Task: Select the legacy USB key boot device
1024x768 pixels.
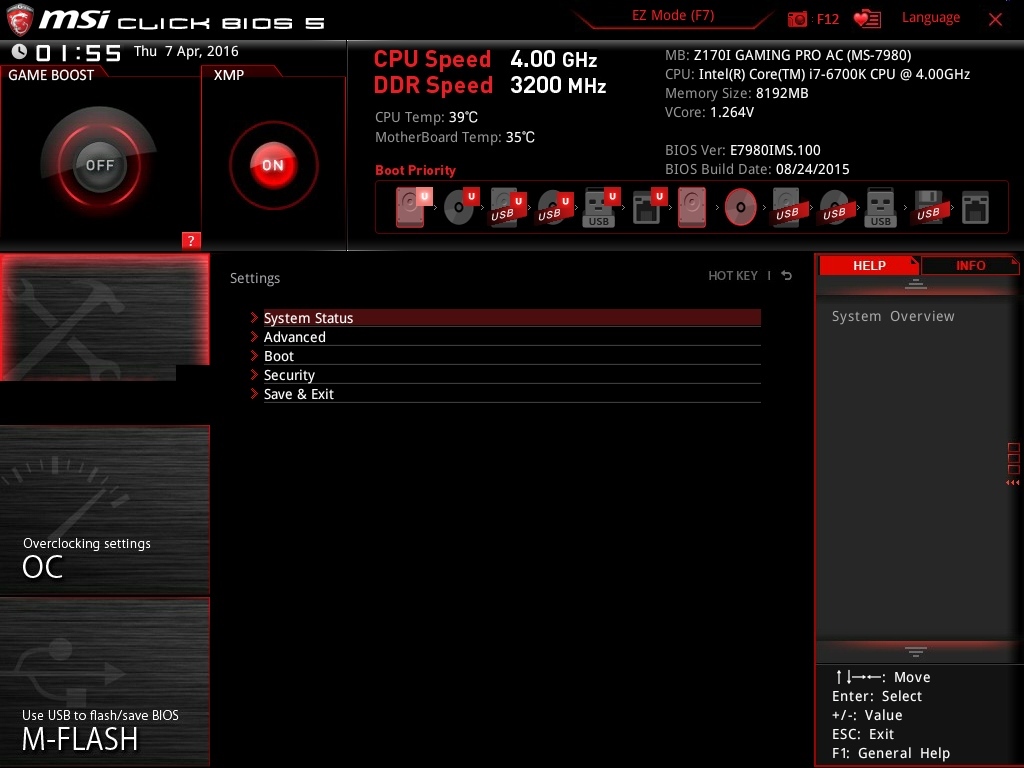Action: pos(880,208)
